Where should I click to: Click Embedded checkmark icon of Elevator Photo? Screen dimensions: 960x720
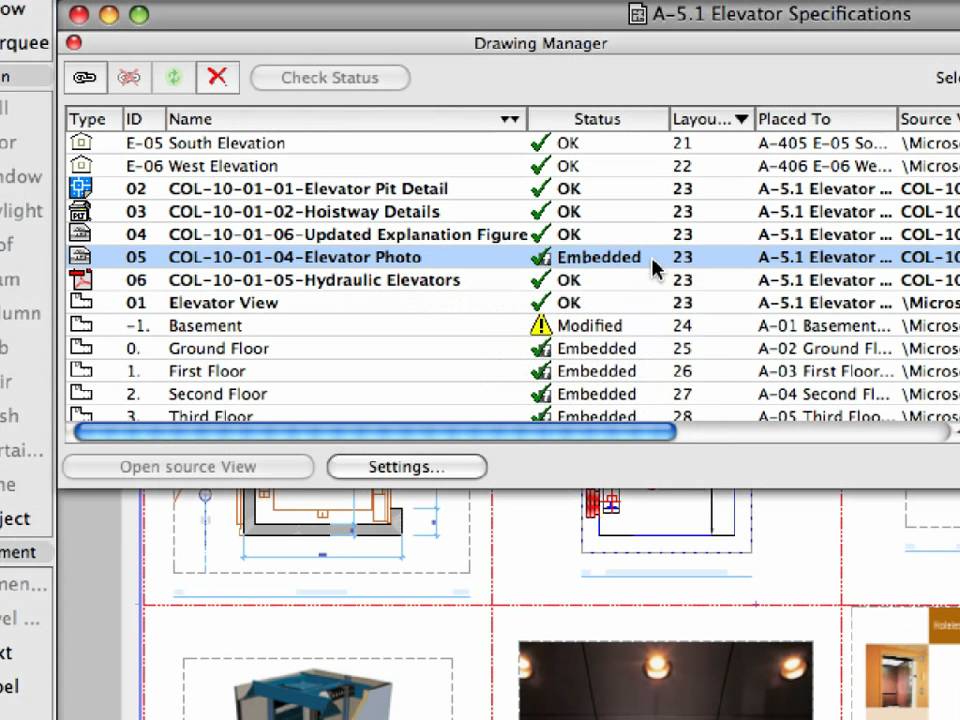541,257
